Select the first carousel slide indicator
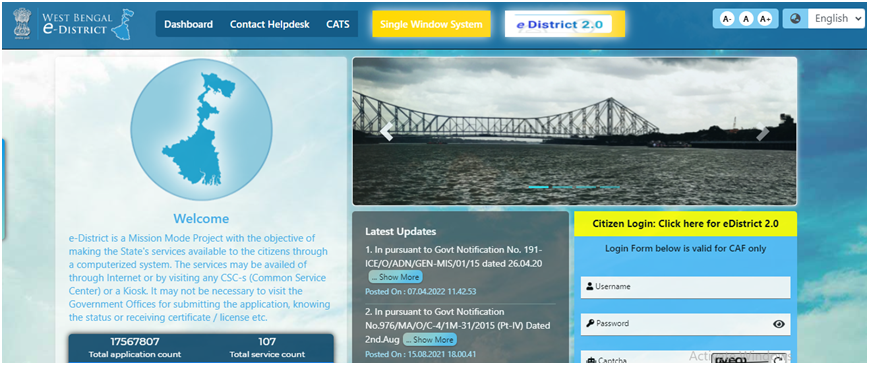 [538, 187]
